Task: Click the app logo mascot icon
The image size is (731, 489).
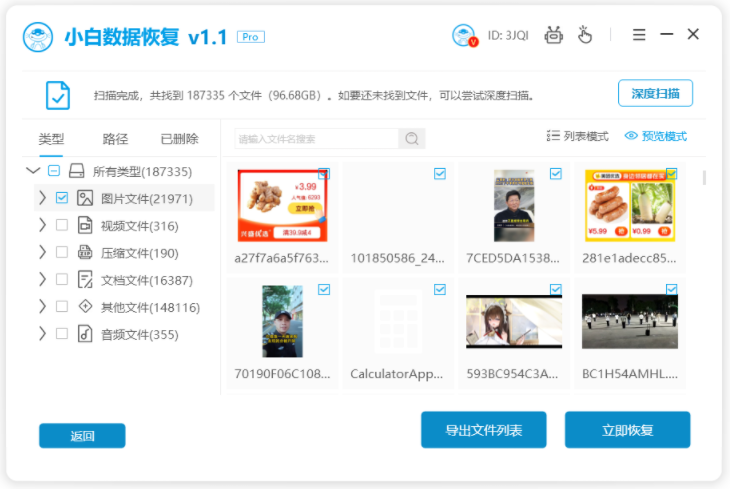Action: (x=38, y=37)
